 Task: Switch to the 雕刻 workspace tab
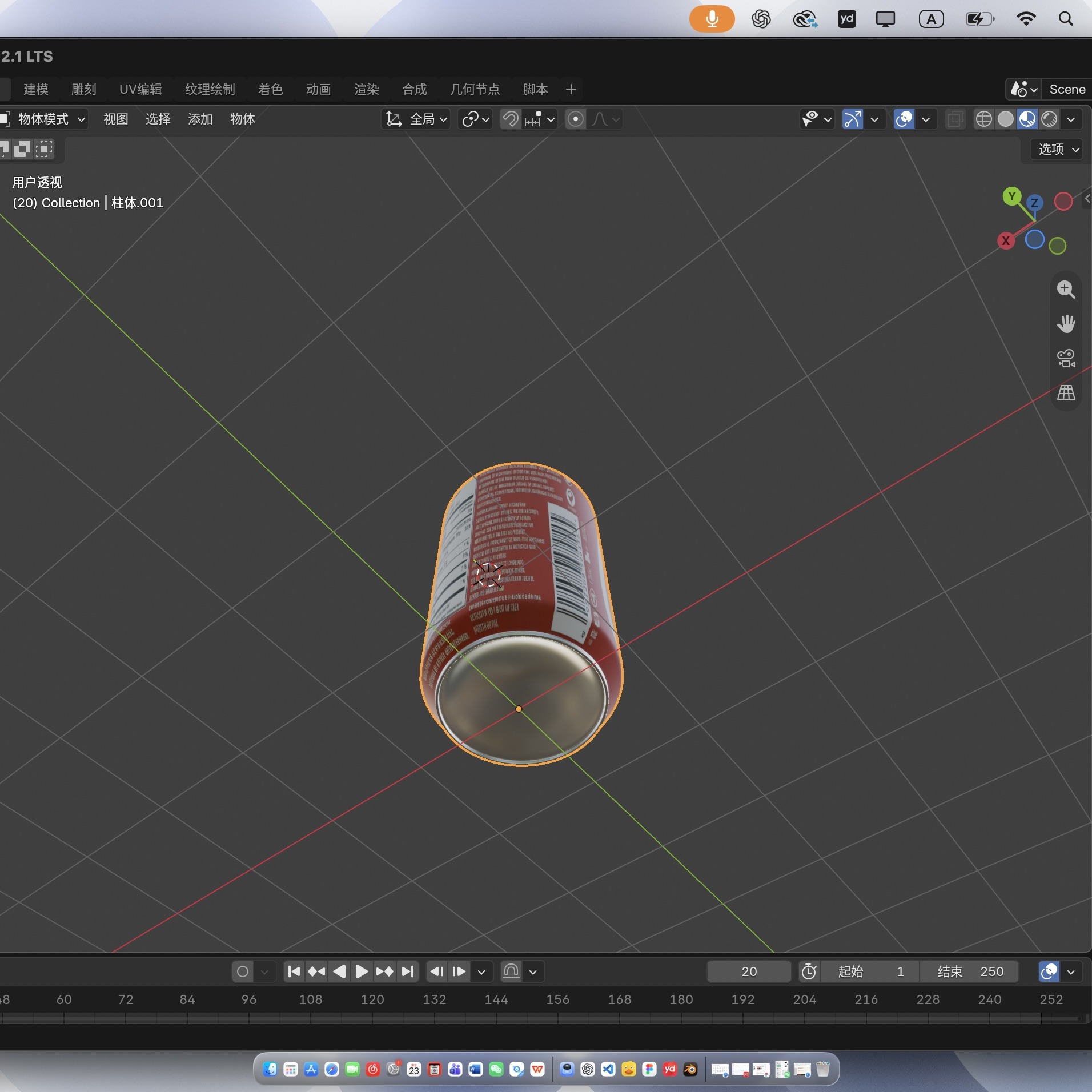[84, 89]
